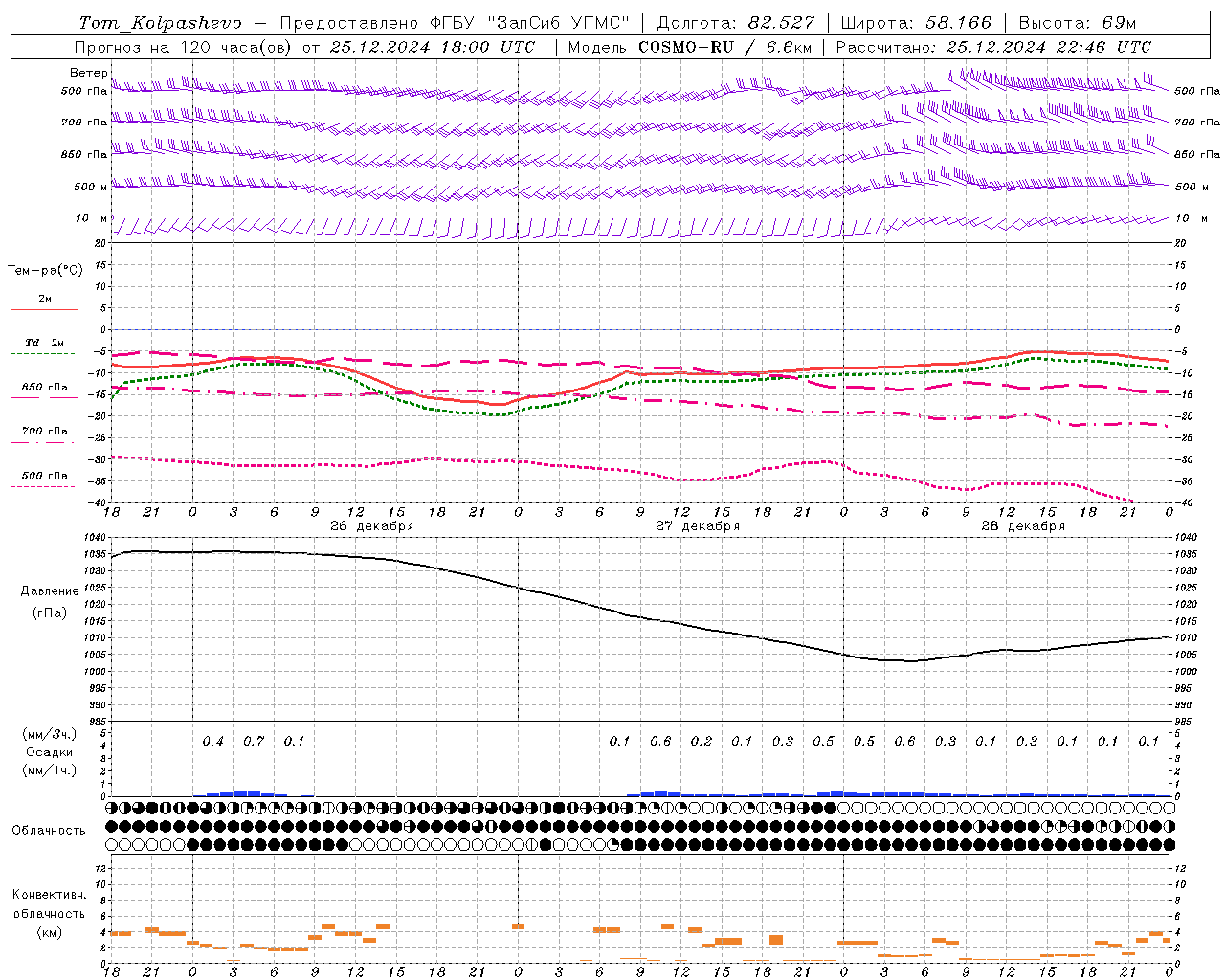
Task: Select the 'Долгота: 82.527' longitude value
Action: point(737,23)
